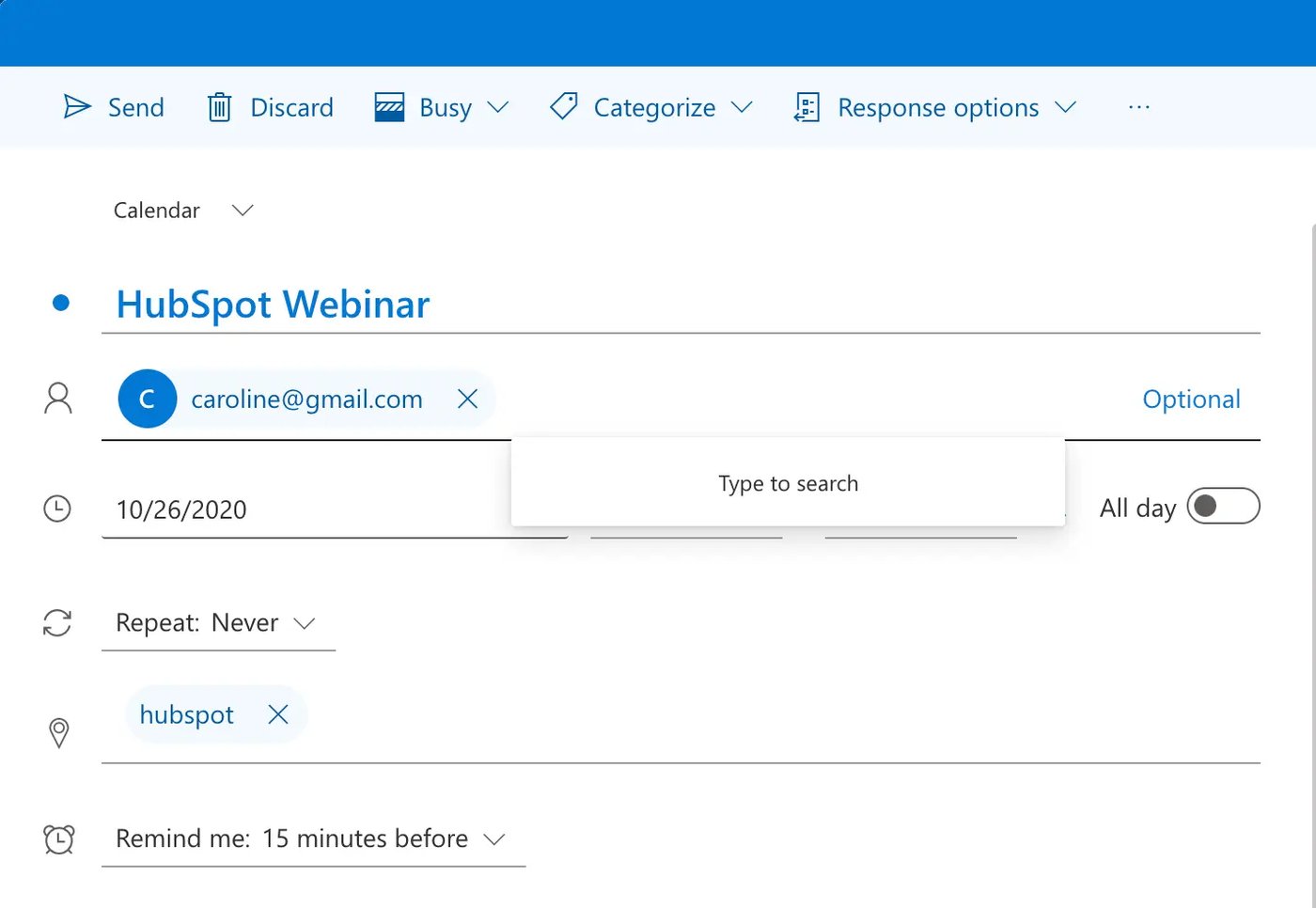
Task: Open Categorize using the tag icon
Action: [562, 106]
